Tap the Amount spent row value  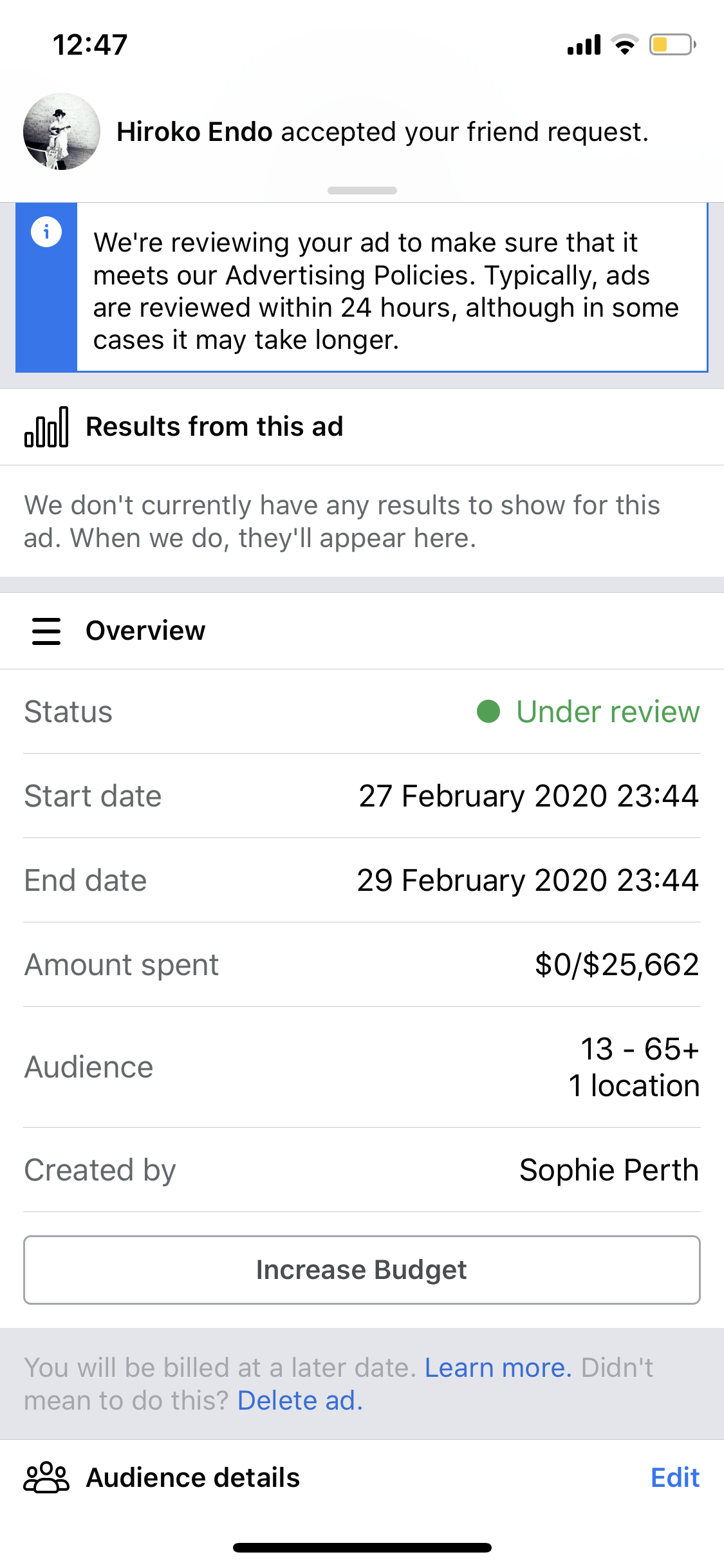pyautogui.click(x=617, y=964)
